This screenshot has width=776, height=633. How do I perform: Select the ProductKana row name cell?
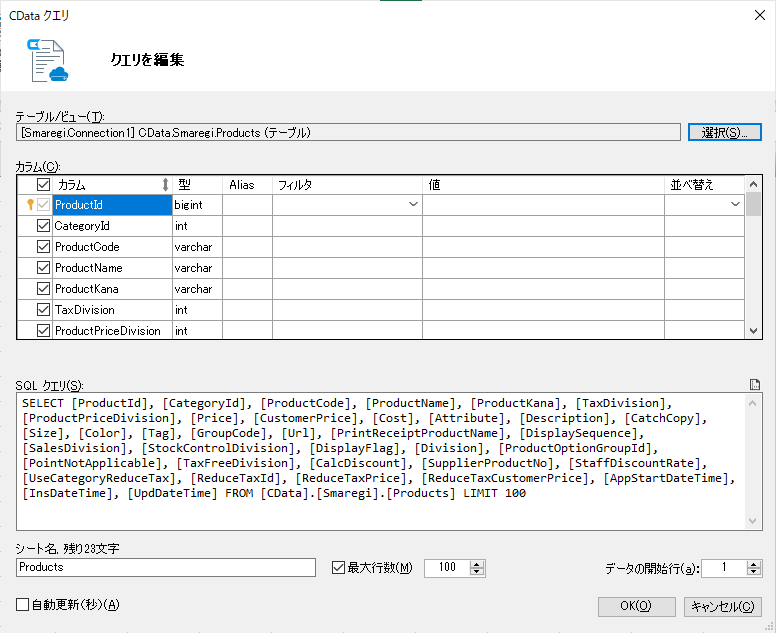tap(112, 289)
